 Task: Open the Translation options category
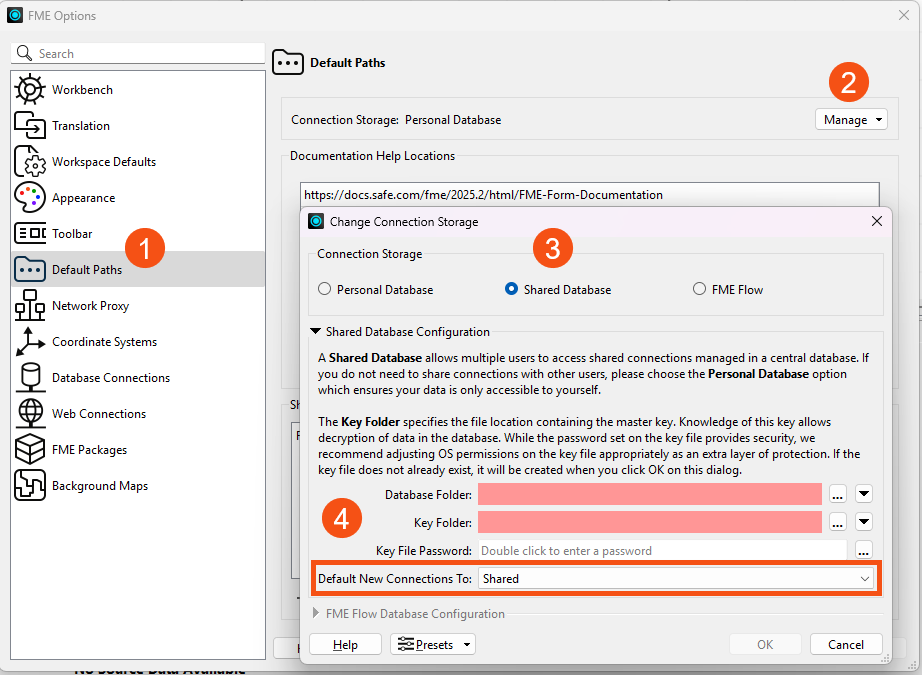(x=138, y=126)
